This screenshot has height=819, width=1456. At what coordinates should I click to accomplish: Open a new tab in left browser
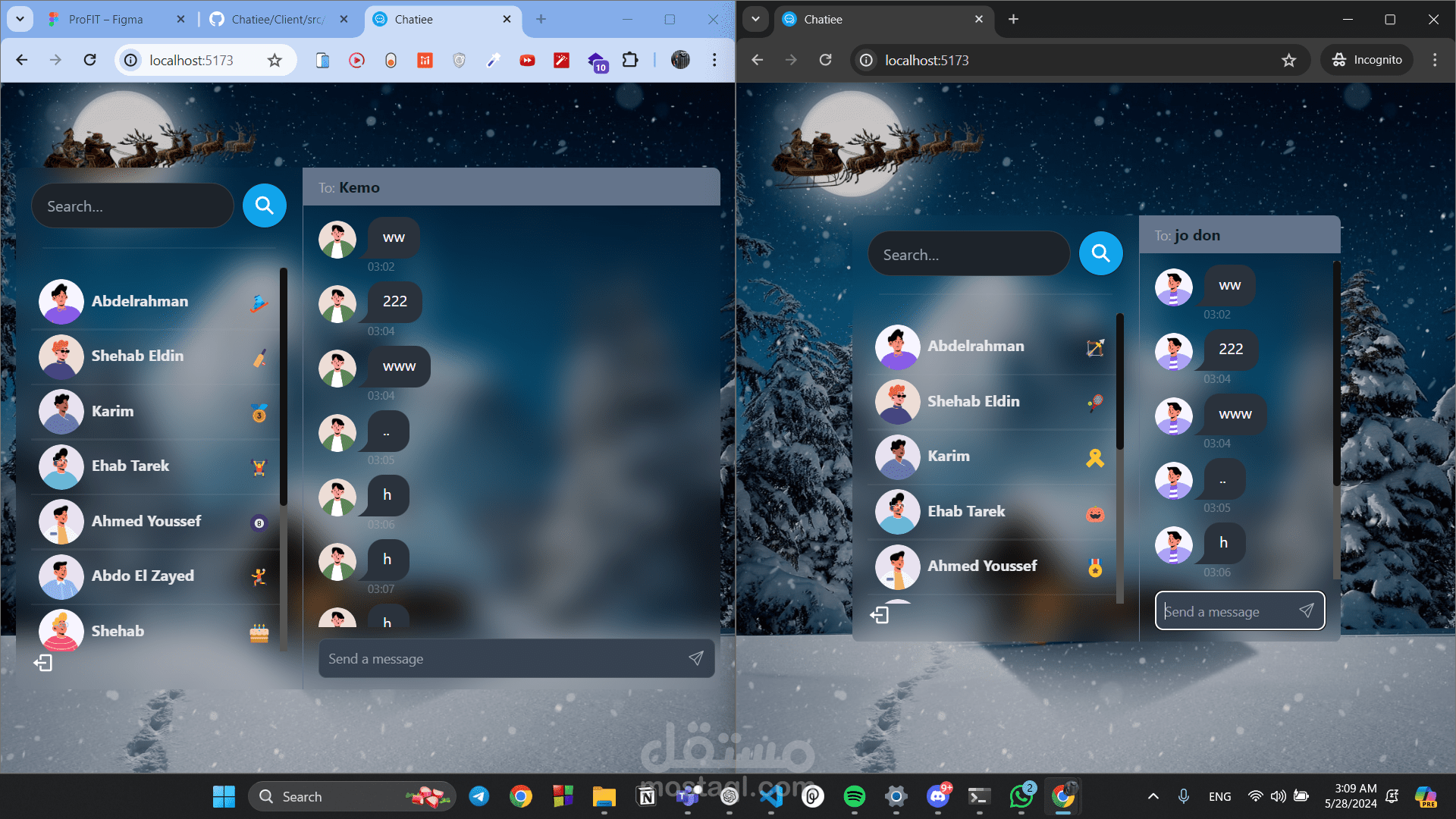[x=541, y=19]
